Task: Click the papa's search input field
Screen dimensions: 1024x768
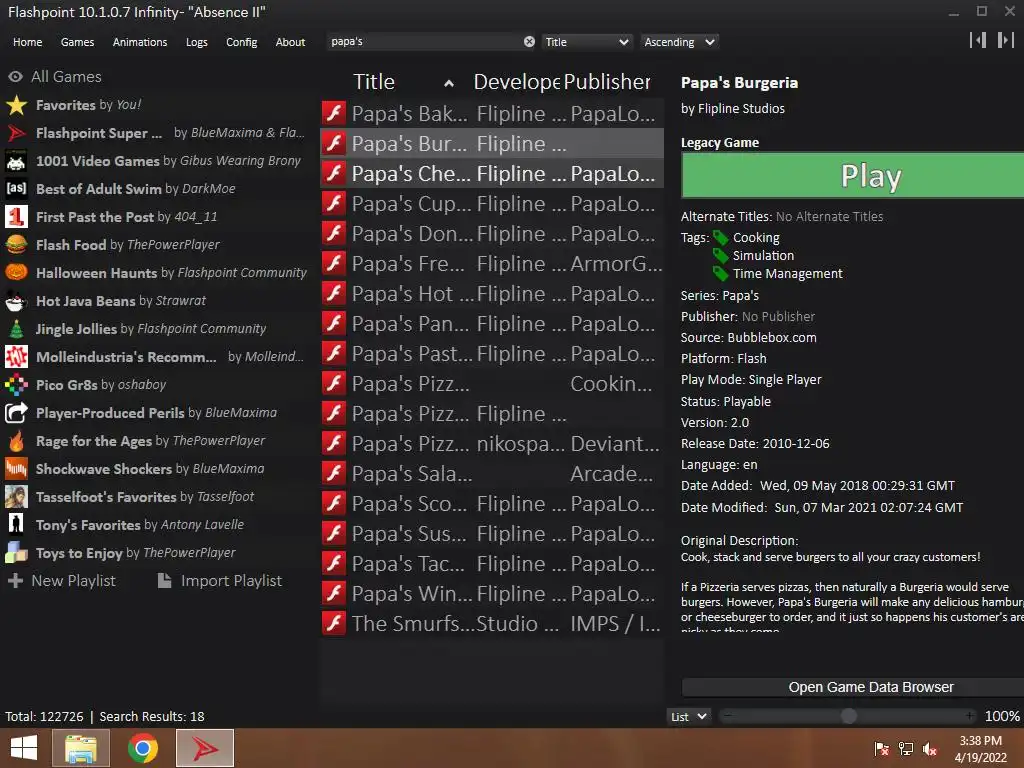Action: point(424,42)
